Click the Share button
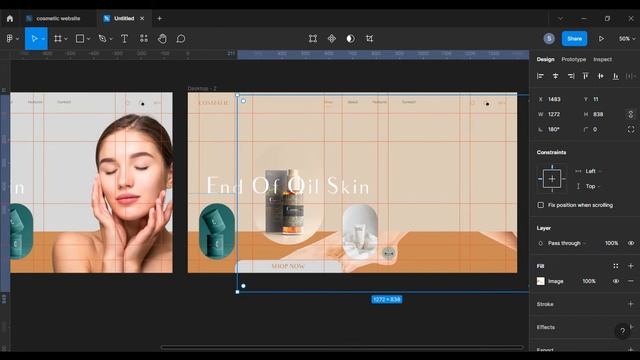Viewport: 640px width, 360px height. pyautogui.click(x=574, y=39)
